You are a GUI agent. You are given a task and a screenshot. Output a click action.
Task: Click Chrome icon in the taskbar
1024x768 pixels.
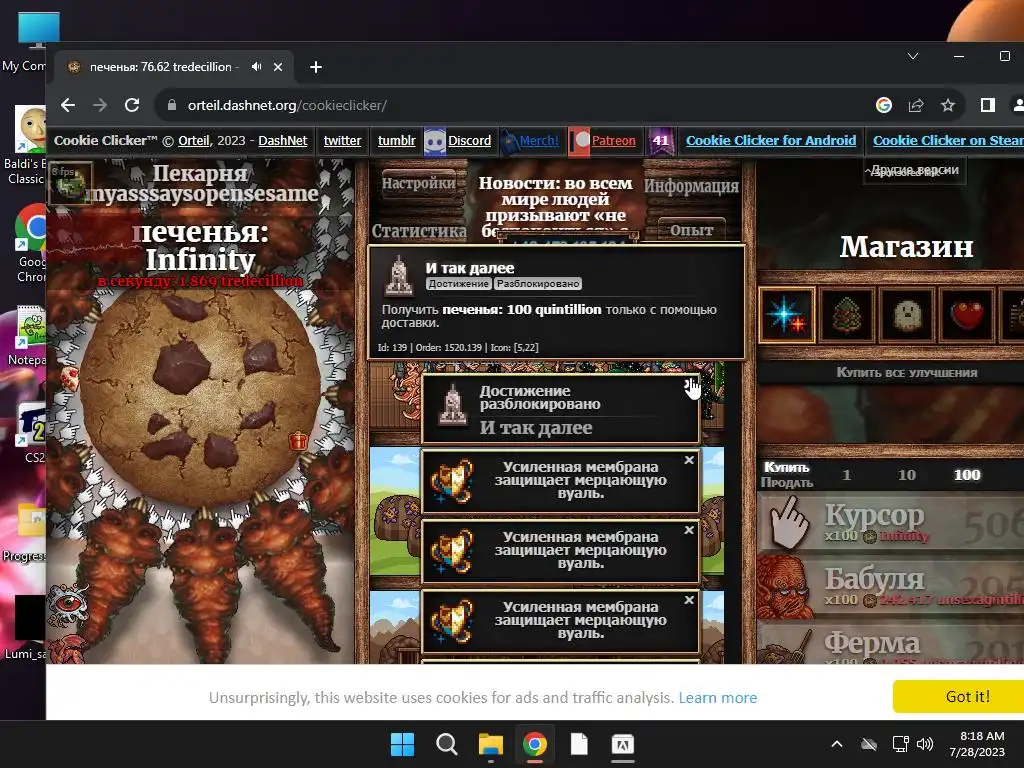(x=535, y=744)
